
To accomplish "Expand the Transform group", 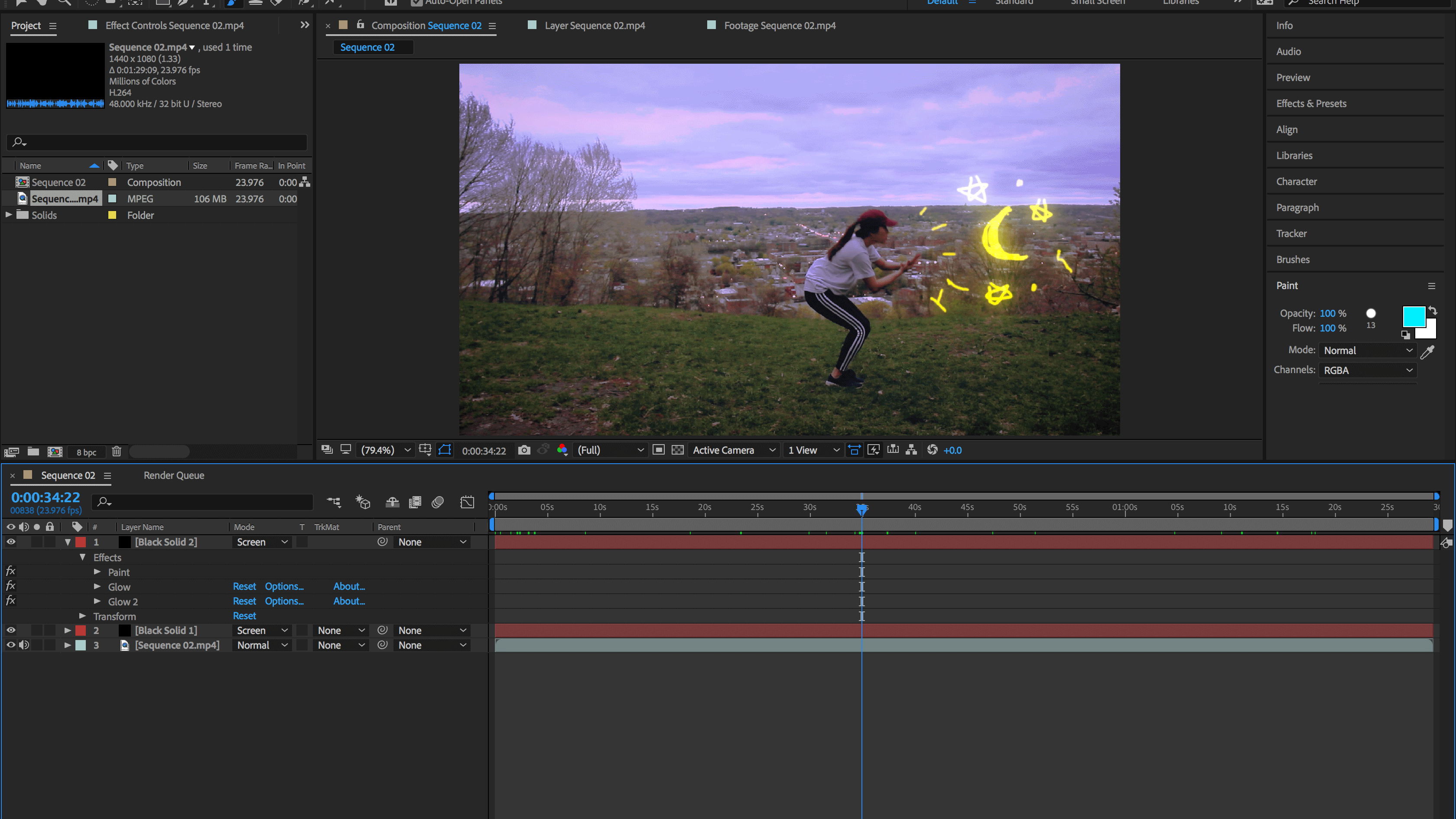I will (x=82, y=616).
